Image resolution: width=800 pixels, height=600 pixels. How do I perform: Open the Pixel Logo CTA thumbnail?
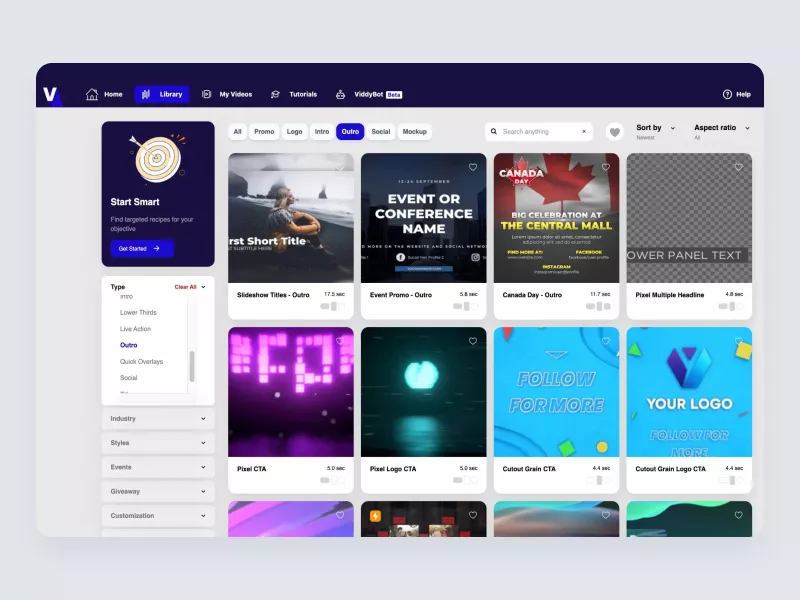click(423, 392)
